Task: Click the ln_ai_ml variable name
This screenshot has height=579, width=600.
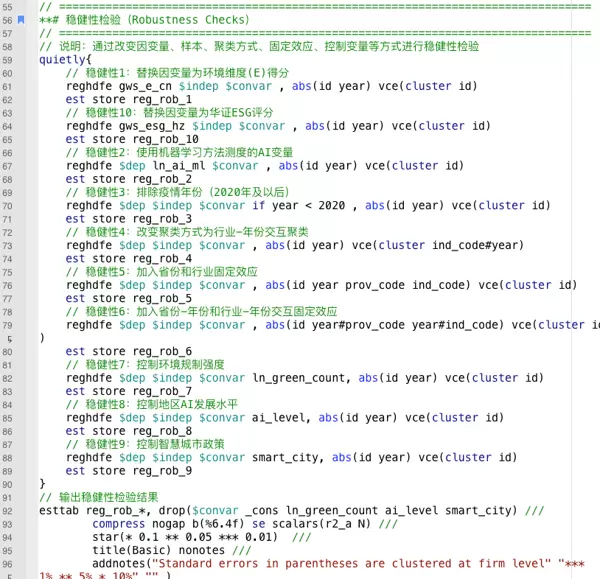Action: tap(188, 166)
